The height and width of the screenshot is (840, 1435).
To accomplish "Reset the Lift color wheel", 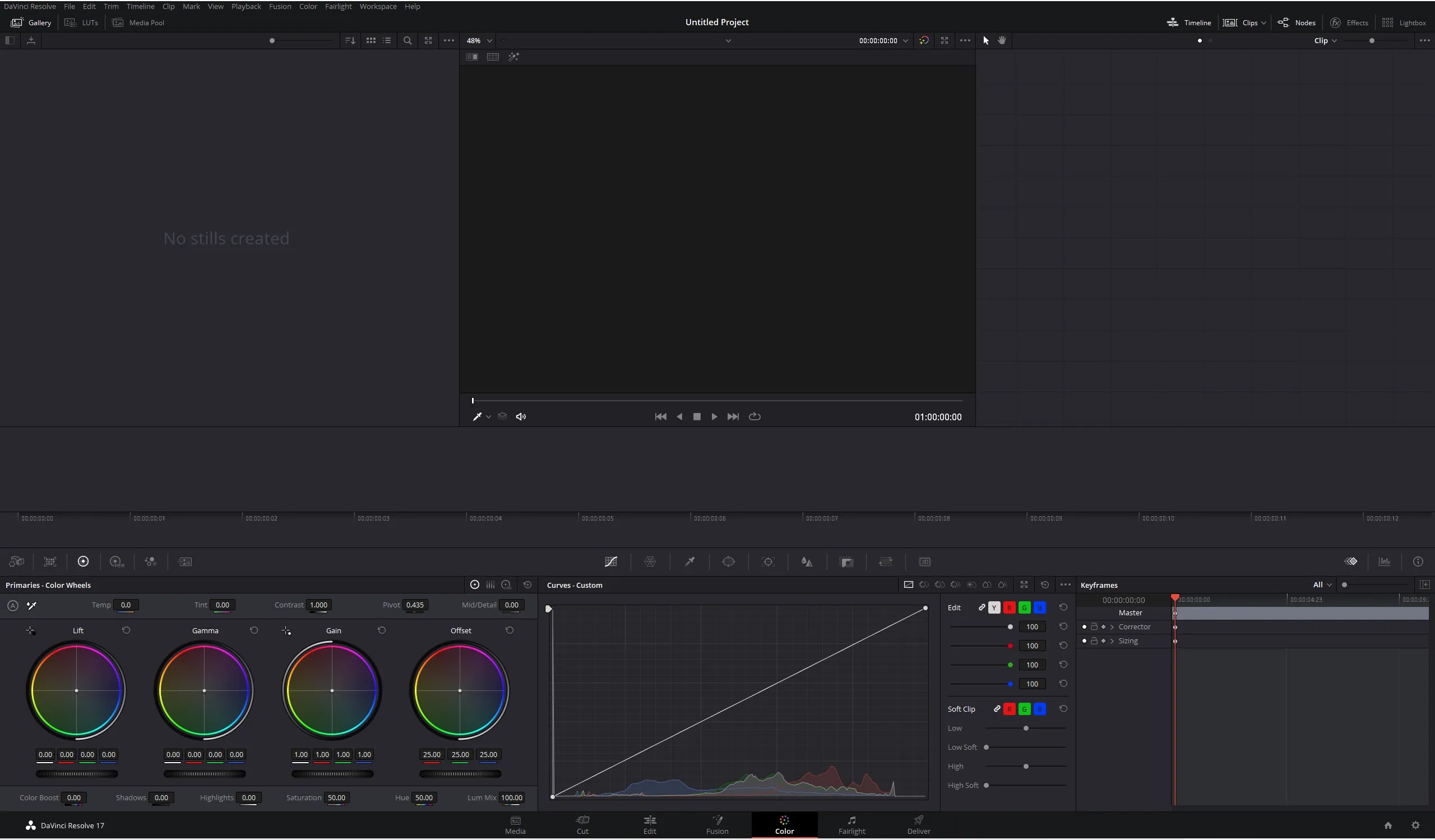I will tap(127, 630).
